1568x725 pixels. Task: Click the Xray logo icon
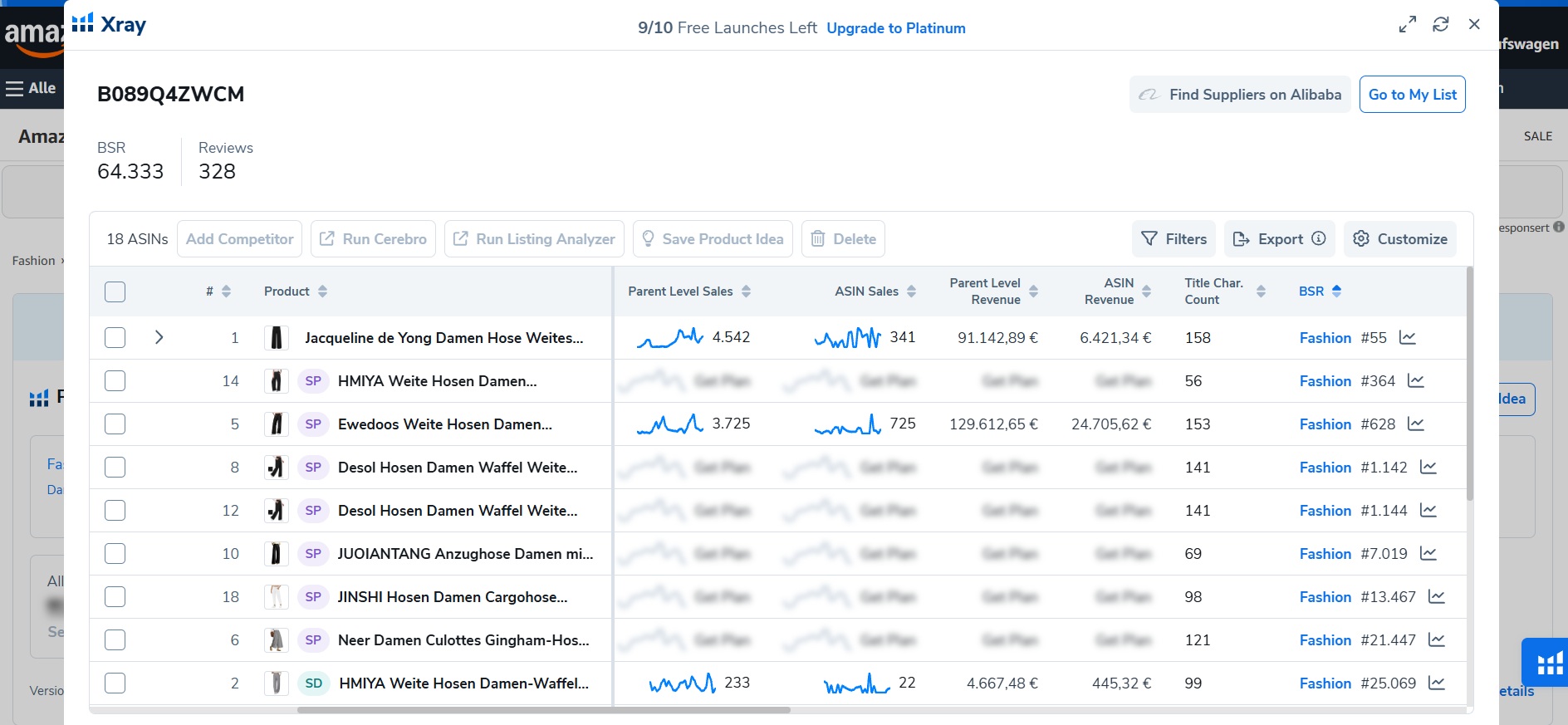point(82,23)
